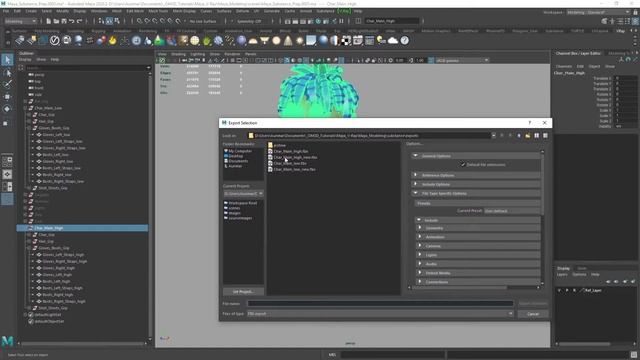This screenshot has width=640, height=360.
Task: Click the Cancel button in export dialog
Action: (533, 313)
